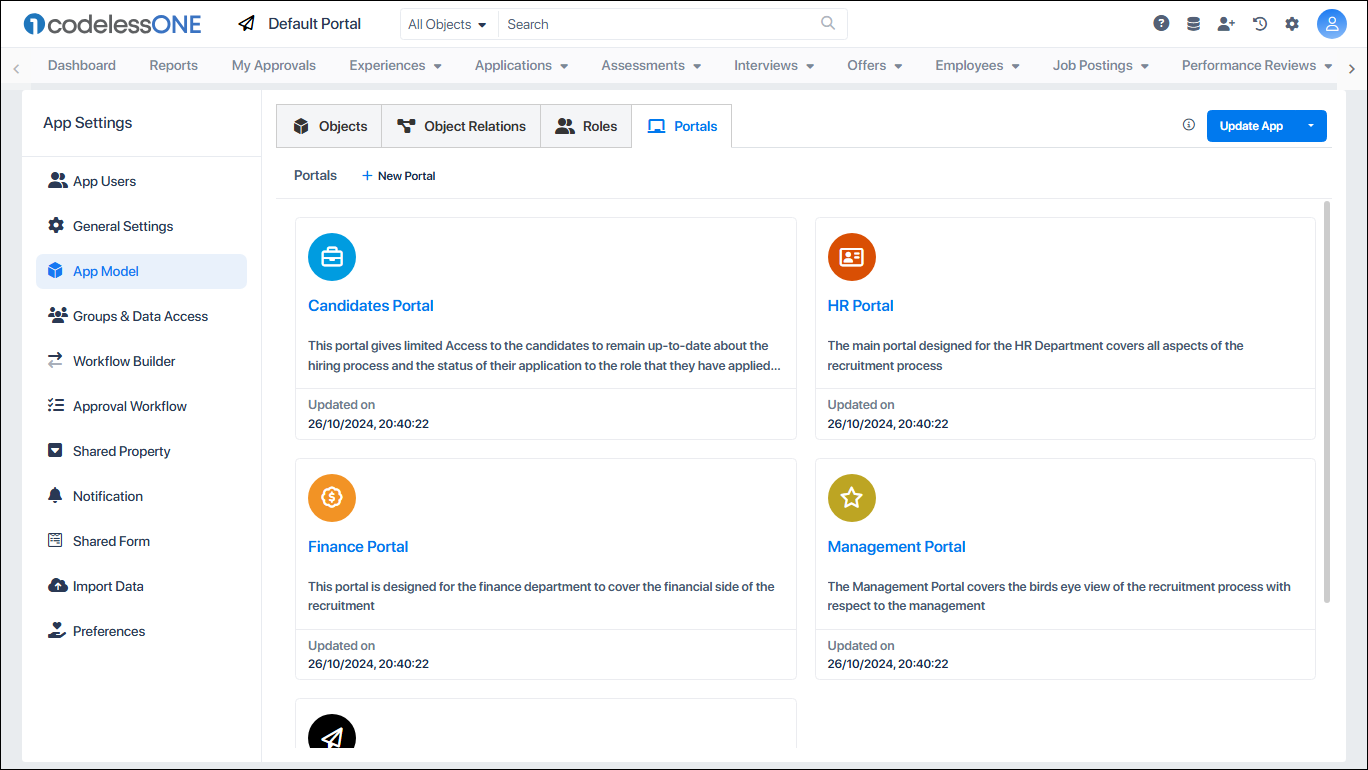1368x770 pixels.
Task: Select the Portals tab
Action: pos(682,126)
